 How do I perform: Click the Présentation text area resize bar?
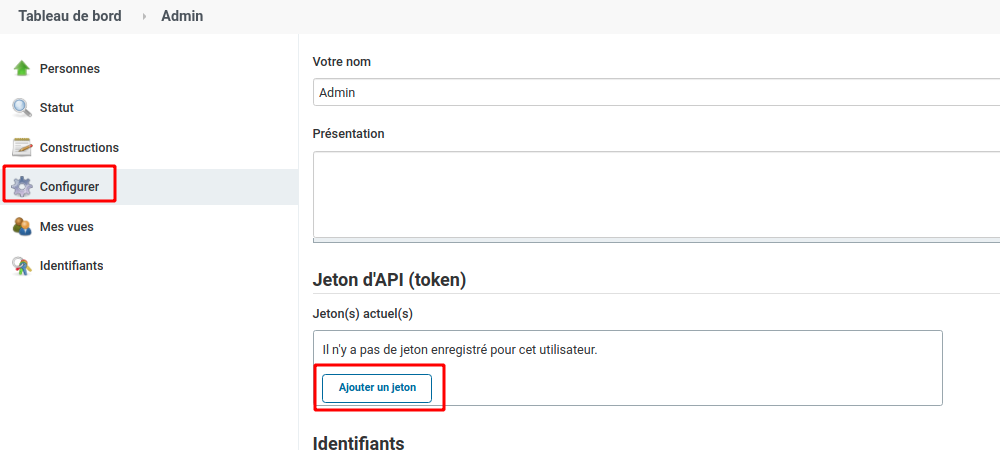tap(656, 240)
